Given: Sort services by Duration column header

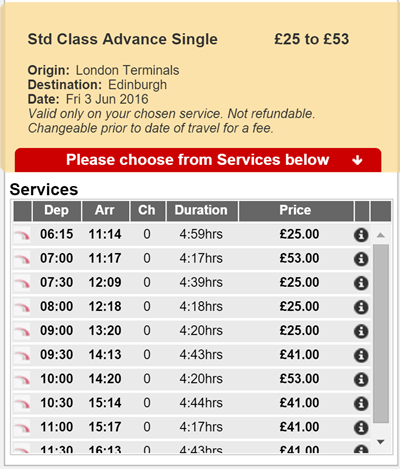Looking at the screenshot, I should click(202, 211).
